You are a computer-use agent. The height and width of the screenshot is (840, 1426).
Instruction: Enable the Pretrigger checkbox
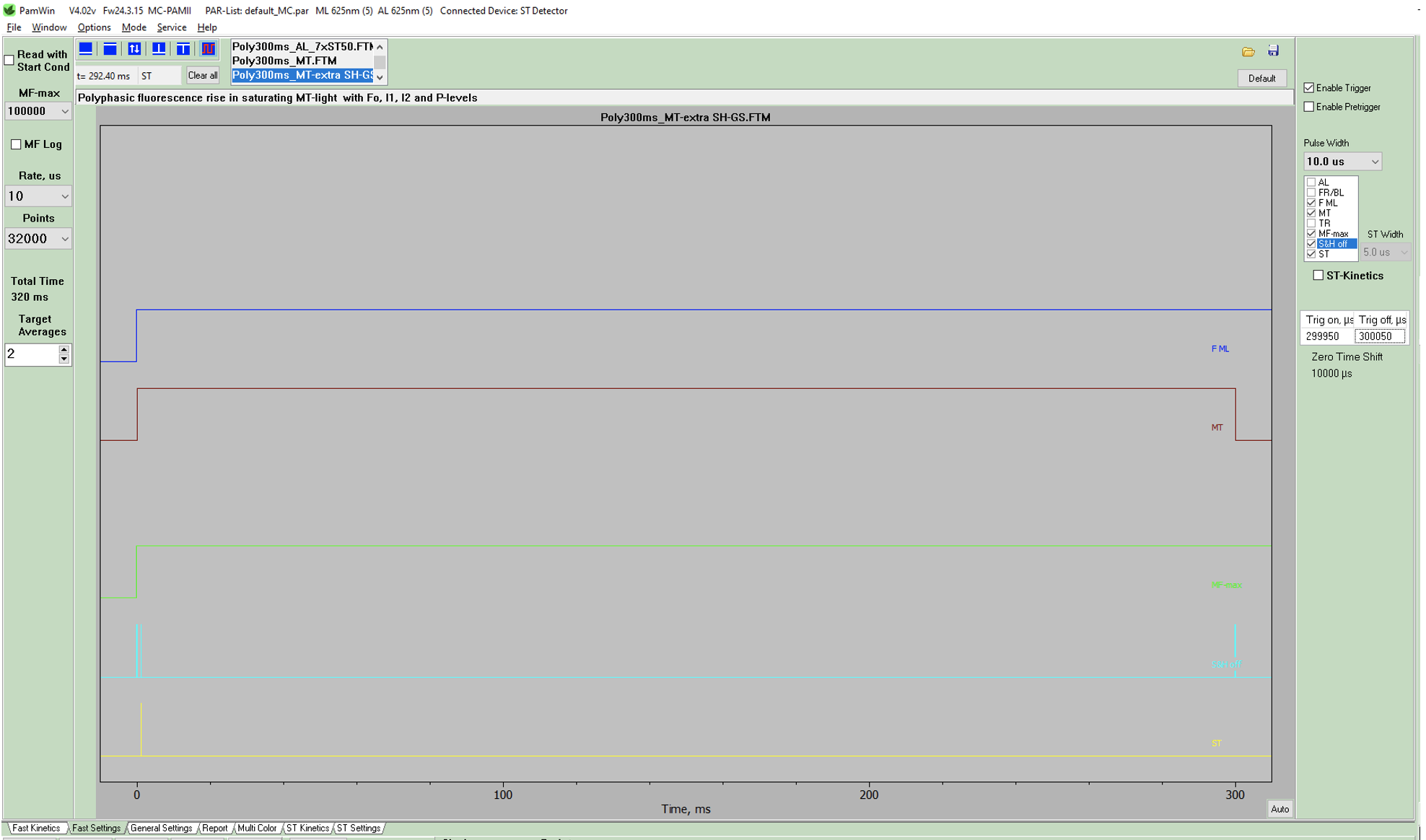tap(1309, 107)
